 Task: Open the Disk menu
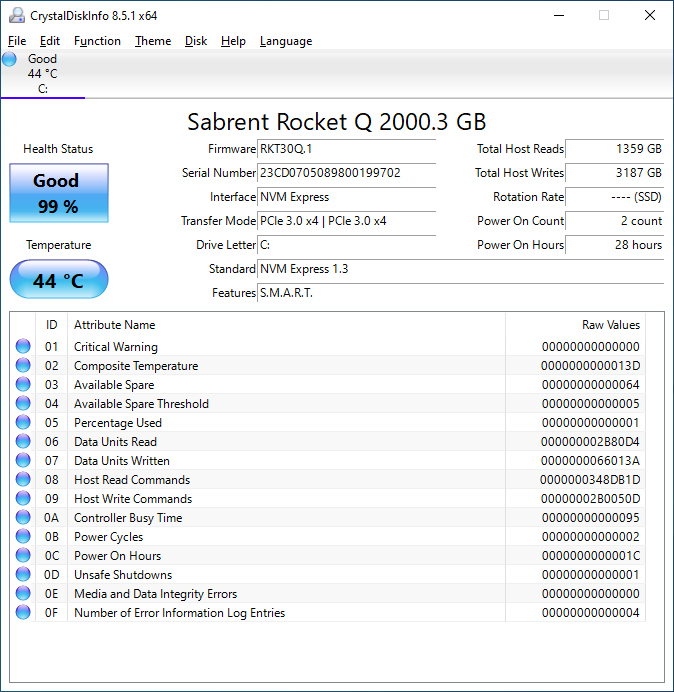196,41
